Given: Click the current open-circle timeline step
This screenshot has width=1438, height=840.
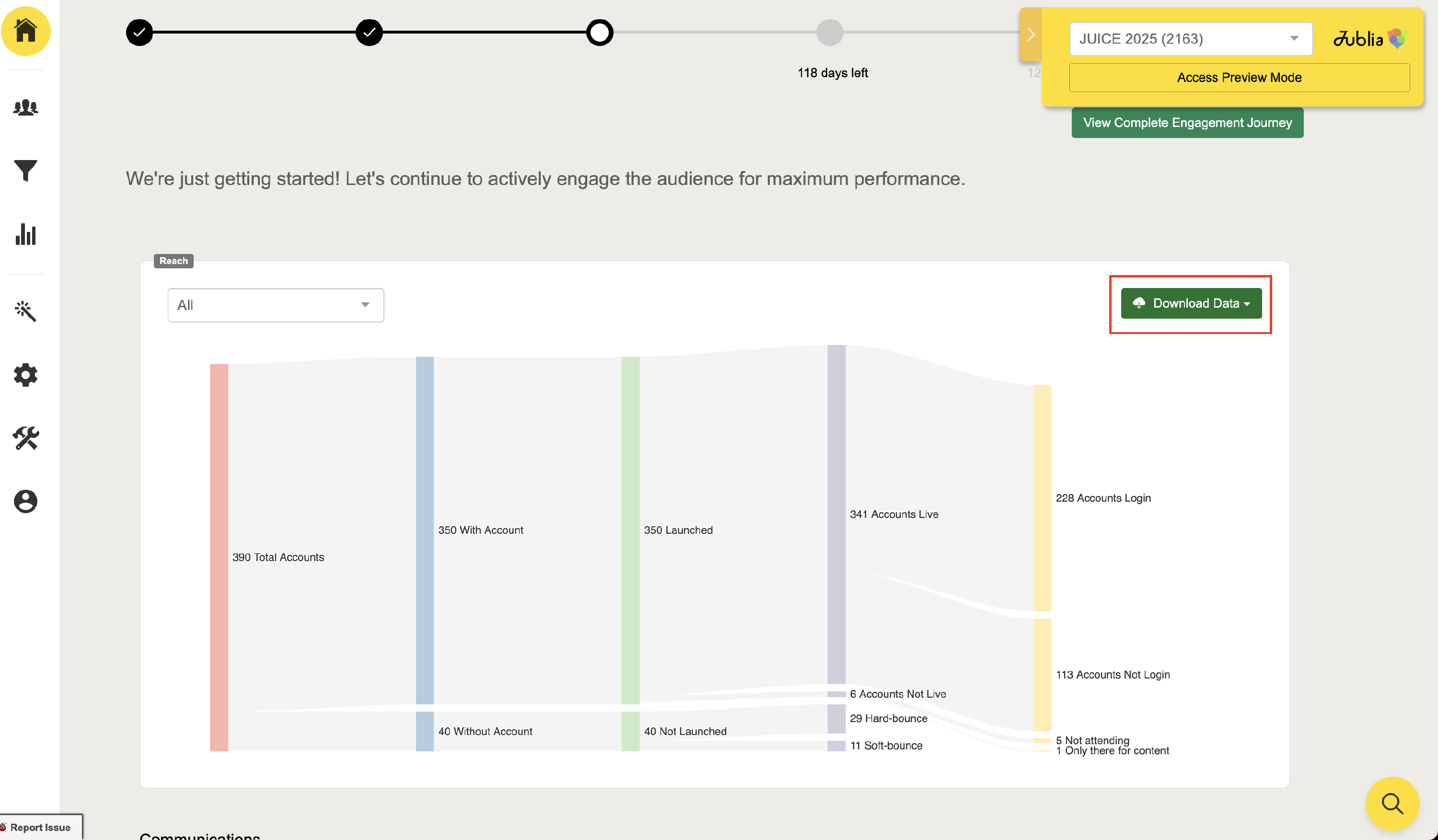Looking at the screenshot, I should click(599, 33).
